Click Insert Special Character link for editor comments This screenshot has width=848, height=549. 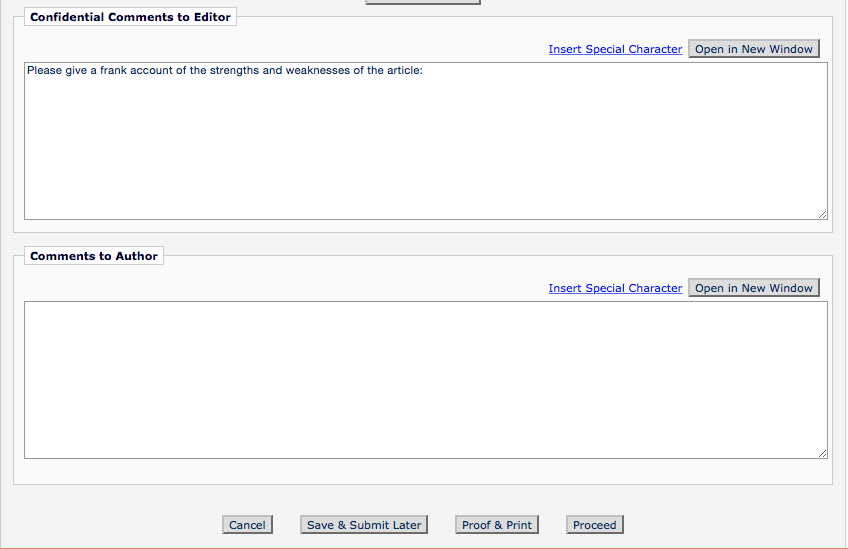615,49
